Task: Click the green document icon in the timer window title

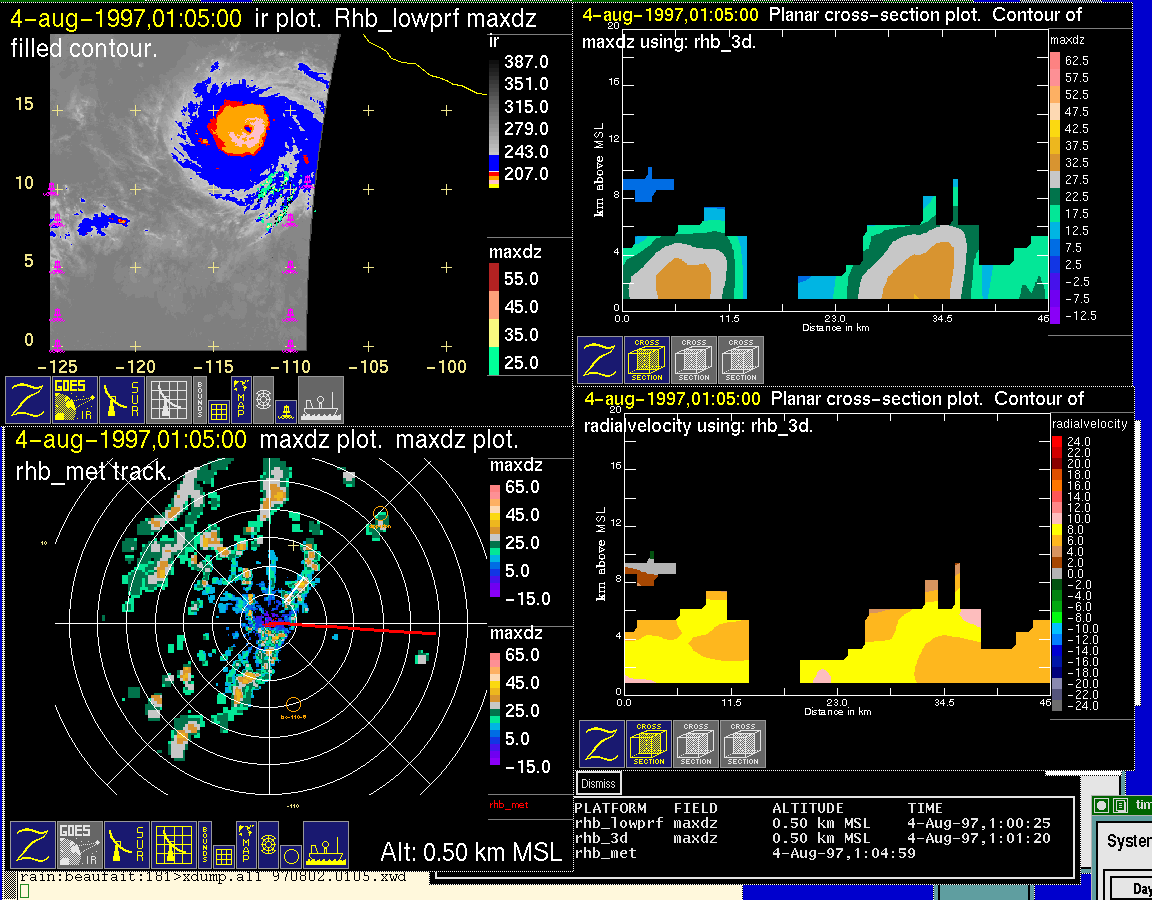Action: 1120,805
